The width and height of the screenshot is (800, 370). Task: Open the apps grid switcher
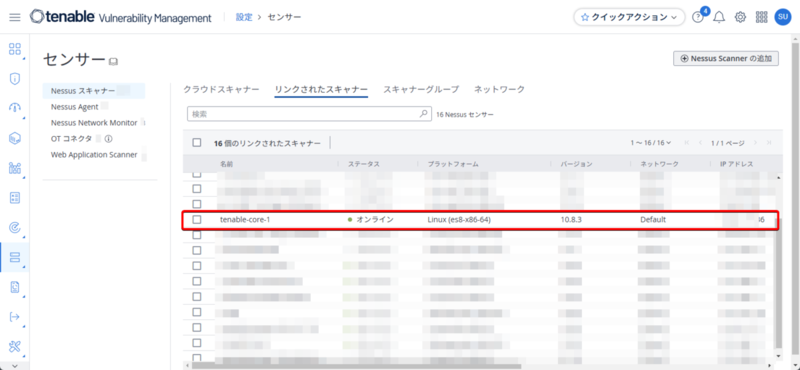click(x=761, y=17)
